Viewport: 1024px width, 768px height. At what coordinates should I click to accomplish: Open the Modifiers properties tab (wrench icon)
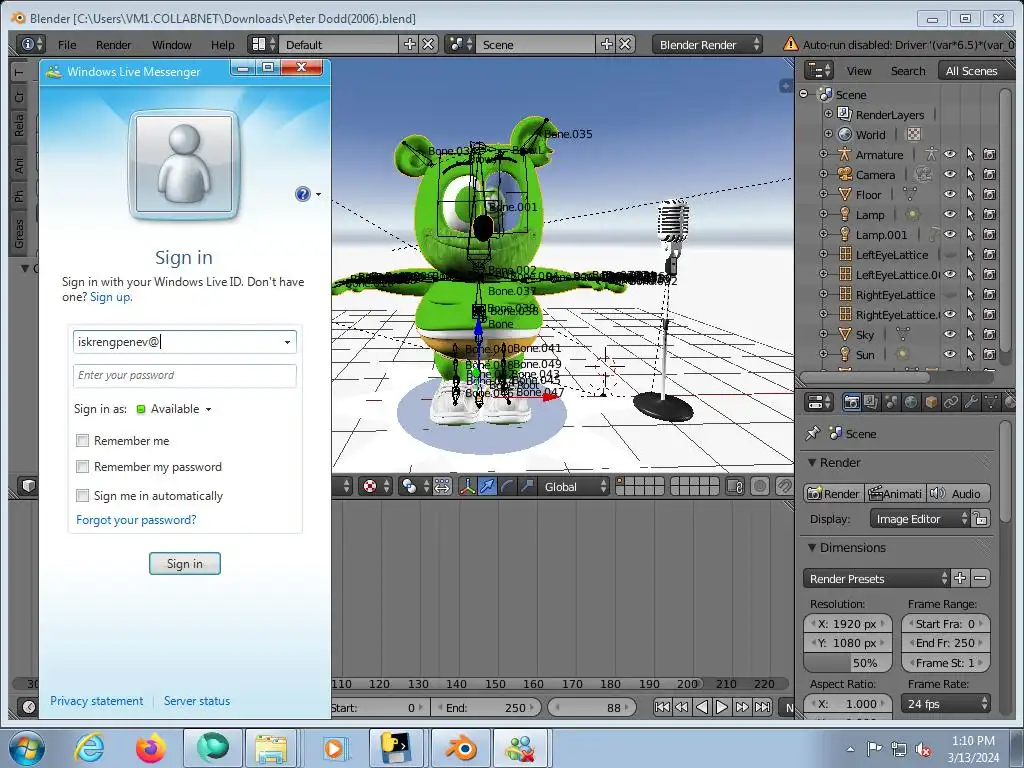971,402
